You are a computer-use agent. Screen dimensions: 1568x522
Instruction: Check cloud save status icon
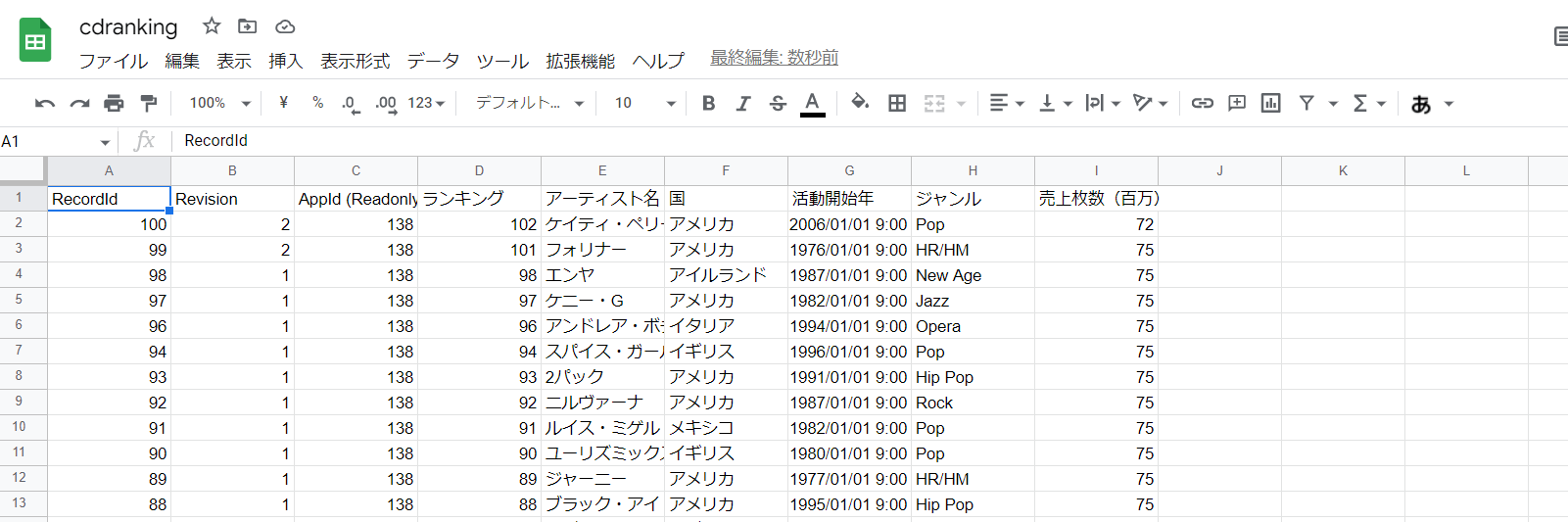coord(285,26)
